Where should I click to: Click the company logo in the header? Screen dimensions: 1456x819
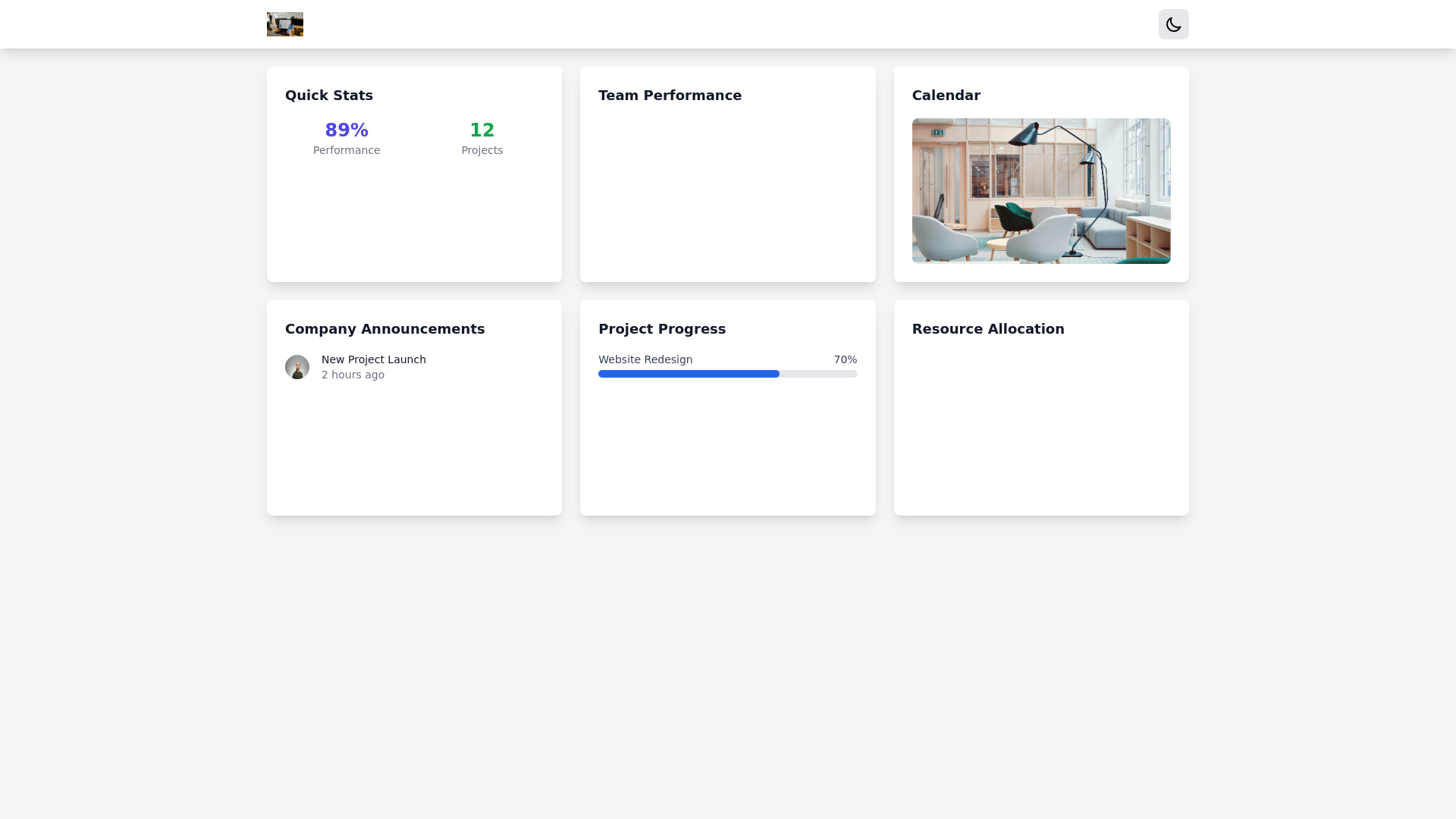pos(284,24)
